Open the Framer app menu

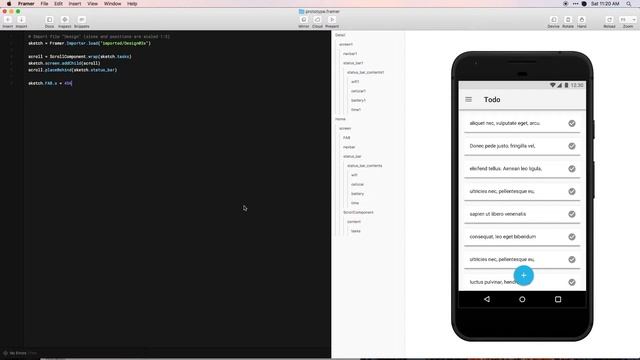pyautogui.click(x=26, y=4)
